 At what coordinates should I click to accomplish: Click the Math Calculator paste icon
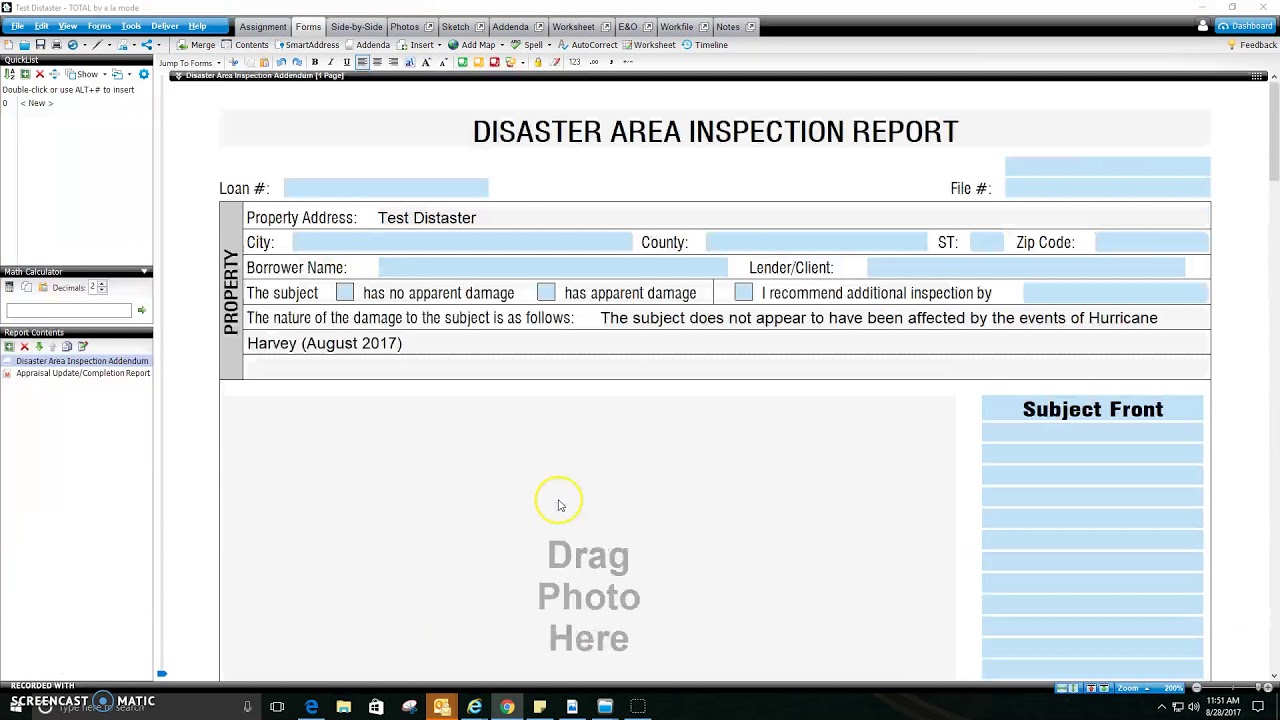(43, 287)
